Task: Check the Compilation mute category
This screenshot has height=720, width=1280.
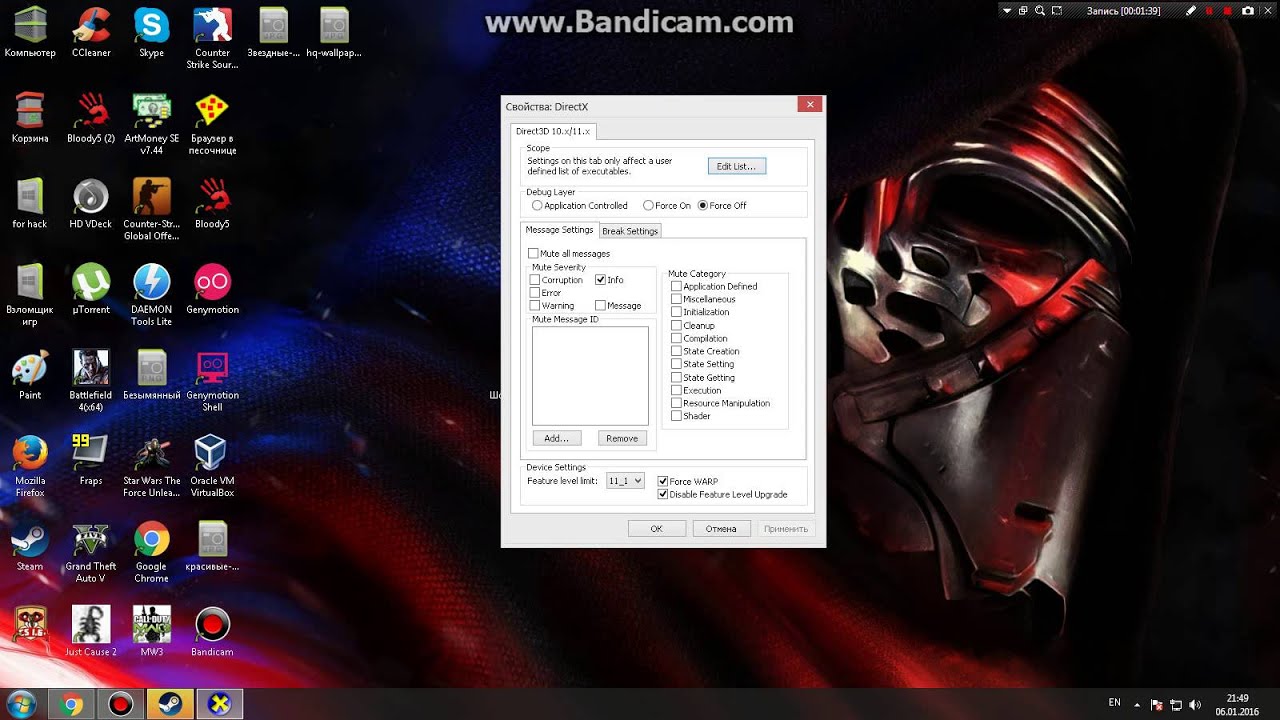Action: coord(677,338)
